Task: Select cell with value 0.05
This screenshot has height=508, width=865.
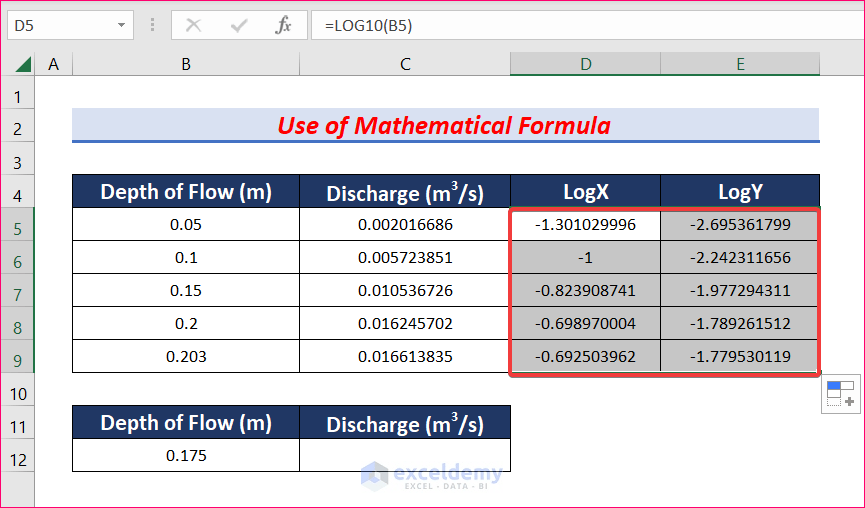Action: pos(186,224)
